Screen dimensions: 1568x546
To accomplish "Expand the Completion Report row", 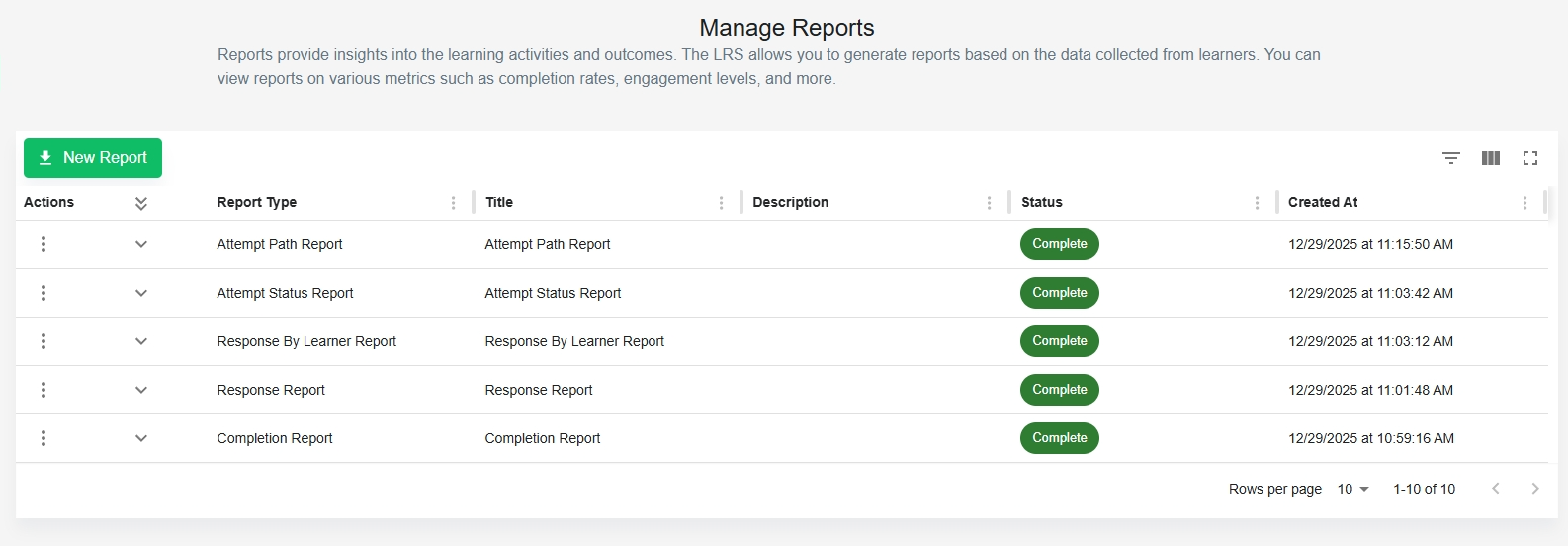I will pos(141,438).
